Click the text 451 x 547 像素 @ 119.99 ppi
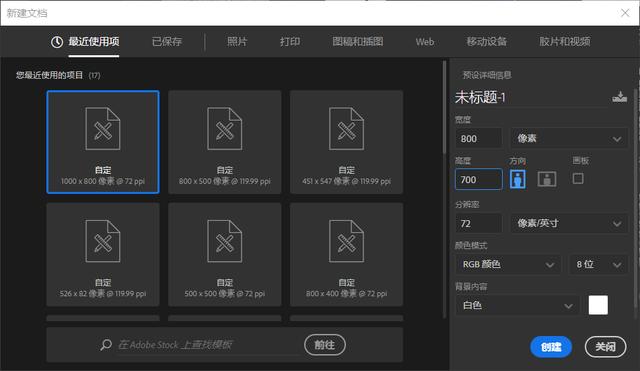The width and height of the screenshot is (640, 371). (x=347, y=181)
